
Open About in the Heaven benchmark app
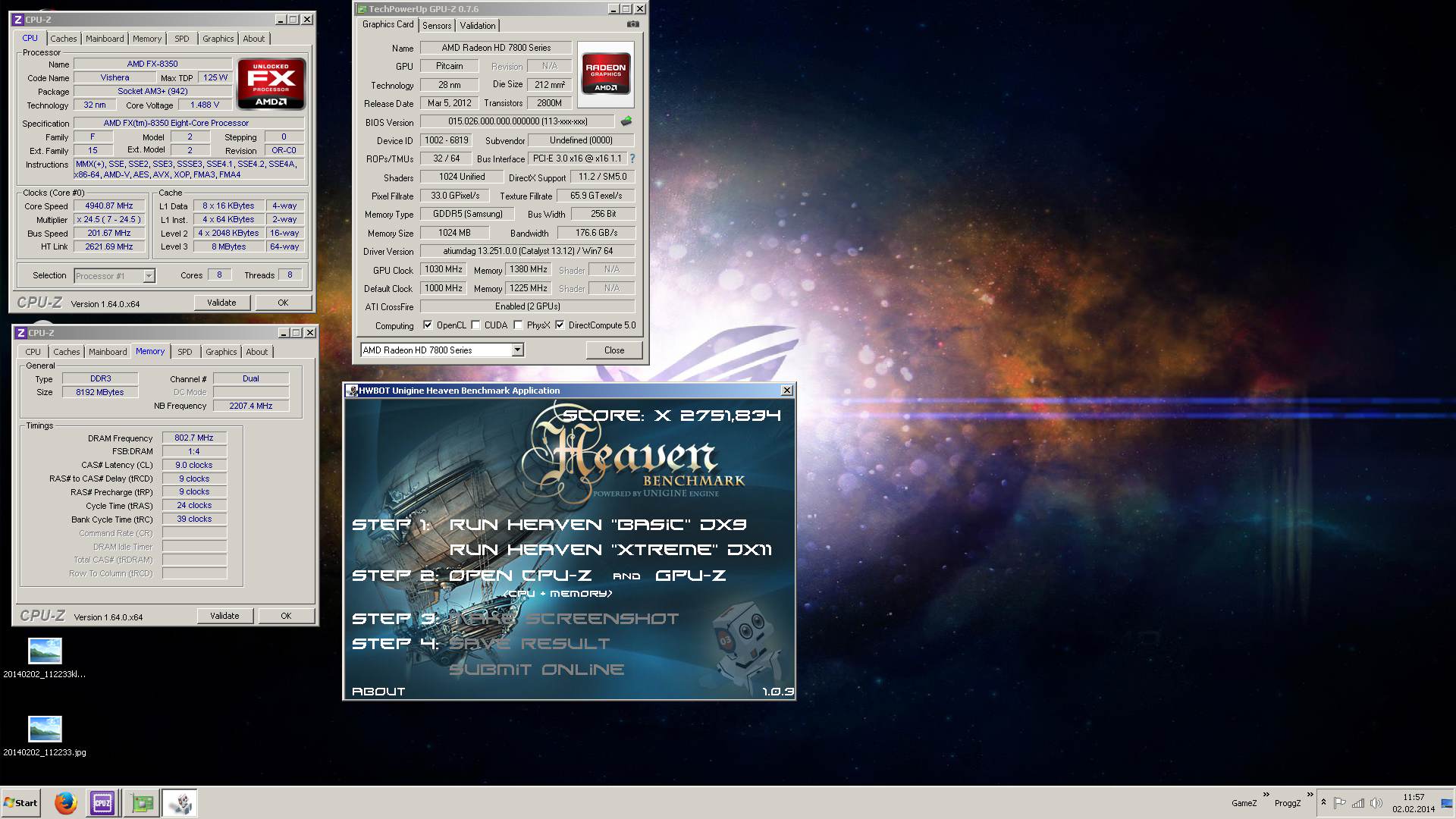[378, 692]
